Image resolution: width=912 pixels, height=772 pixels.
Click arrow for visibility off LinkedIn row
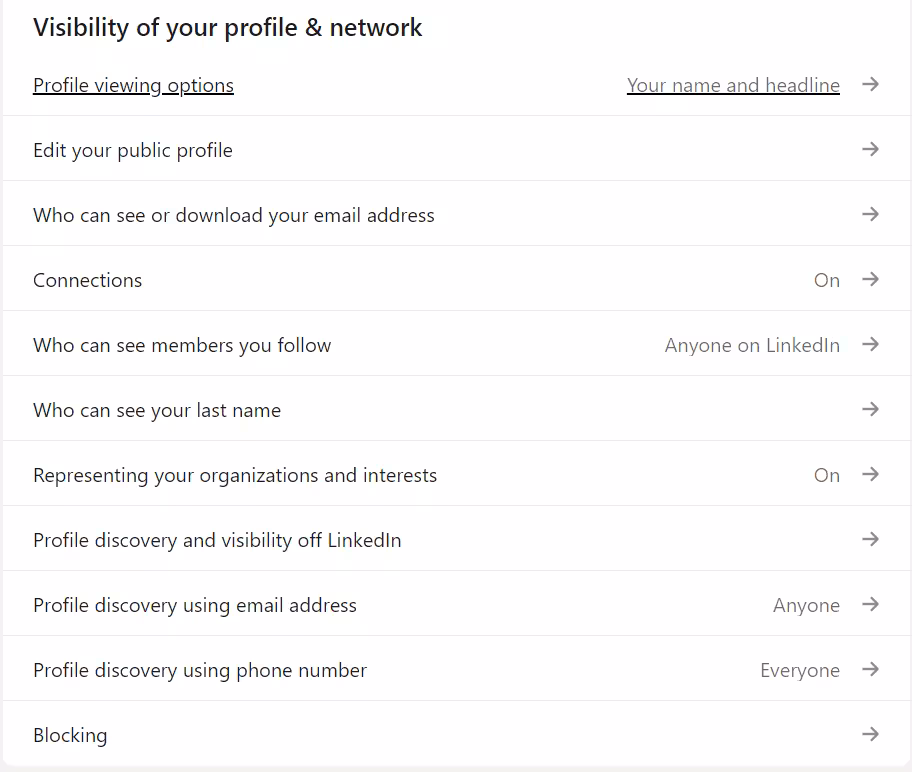[x=870, y=540]
